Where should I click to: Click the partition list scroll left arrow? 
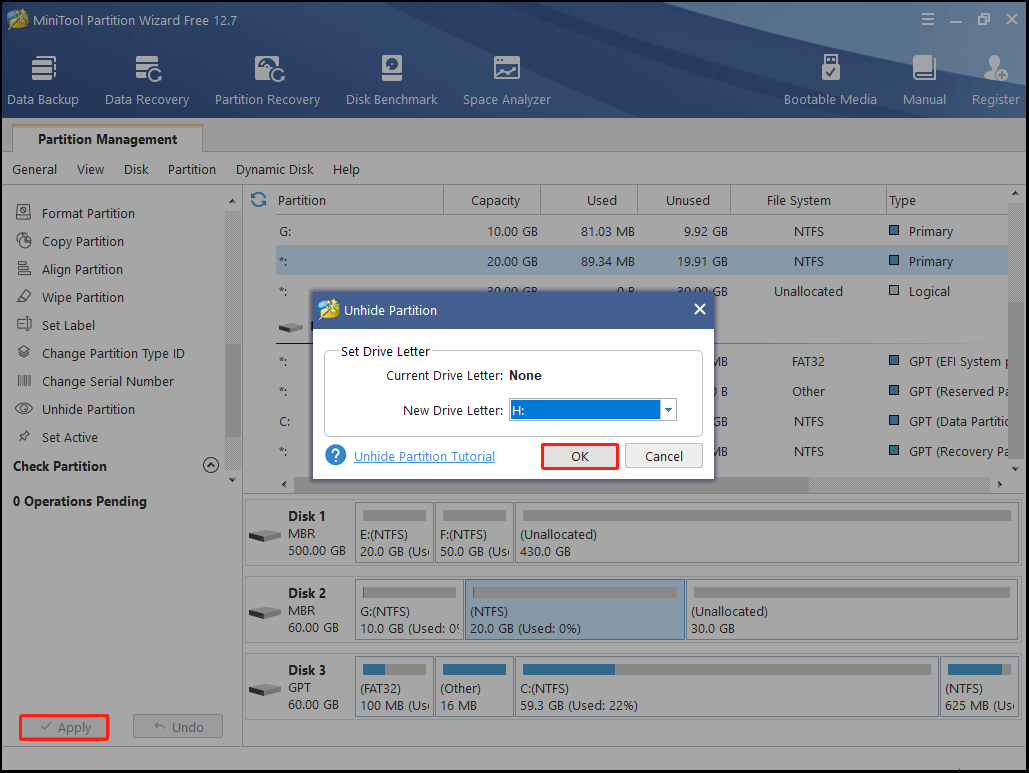(284, 484)
